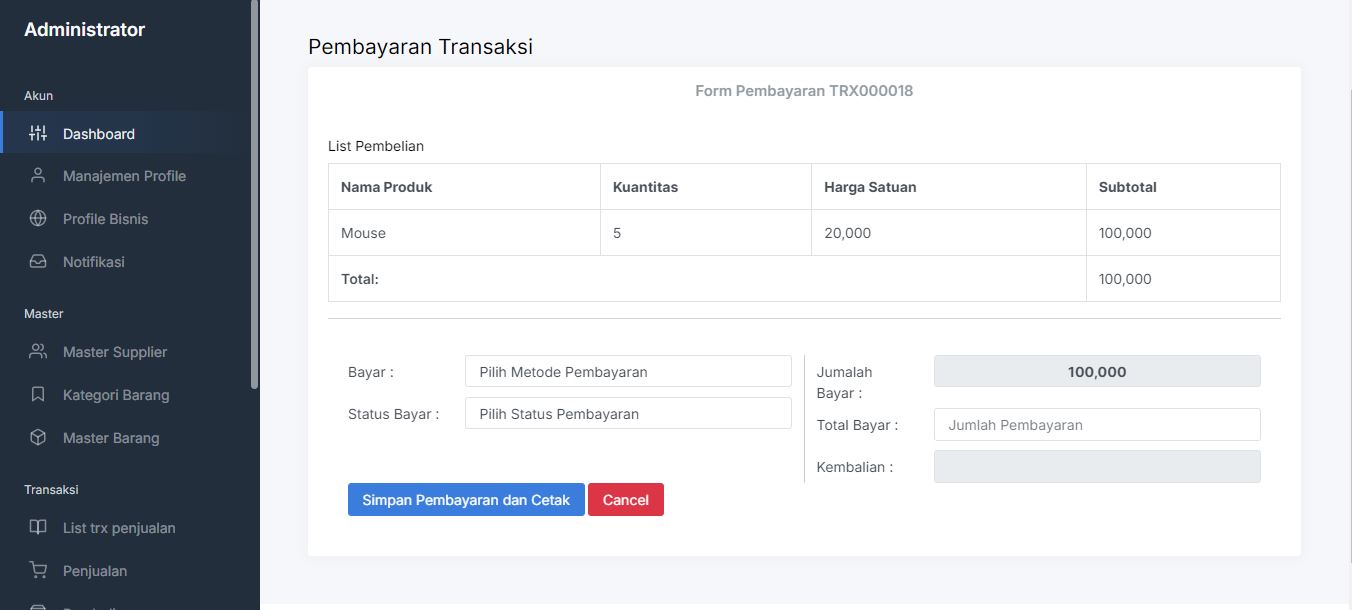
Task: Select Kategori Barang from the sidebar
Action: 116,395
